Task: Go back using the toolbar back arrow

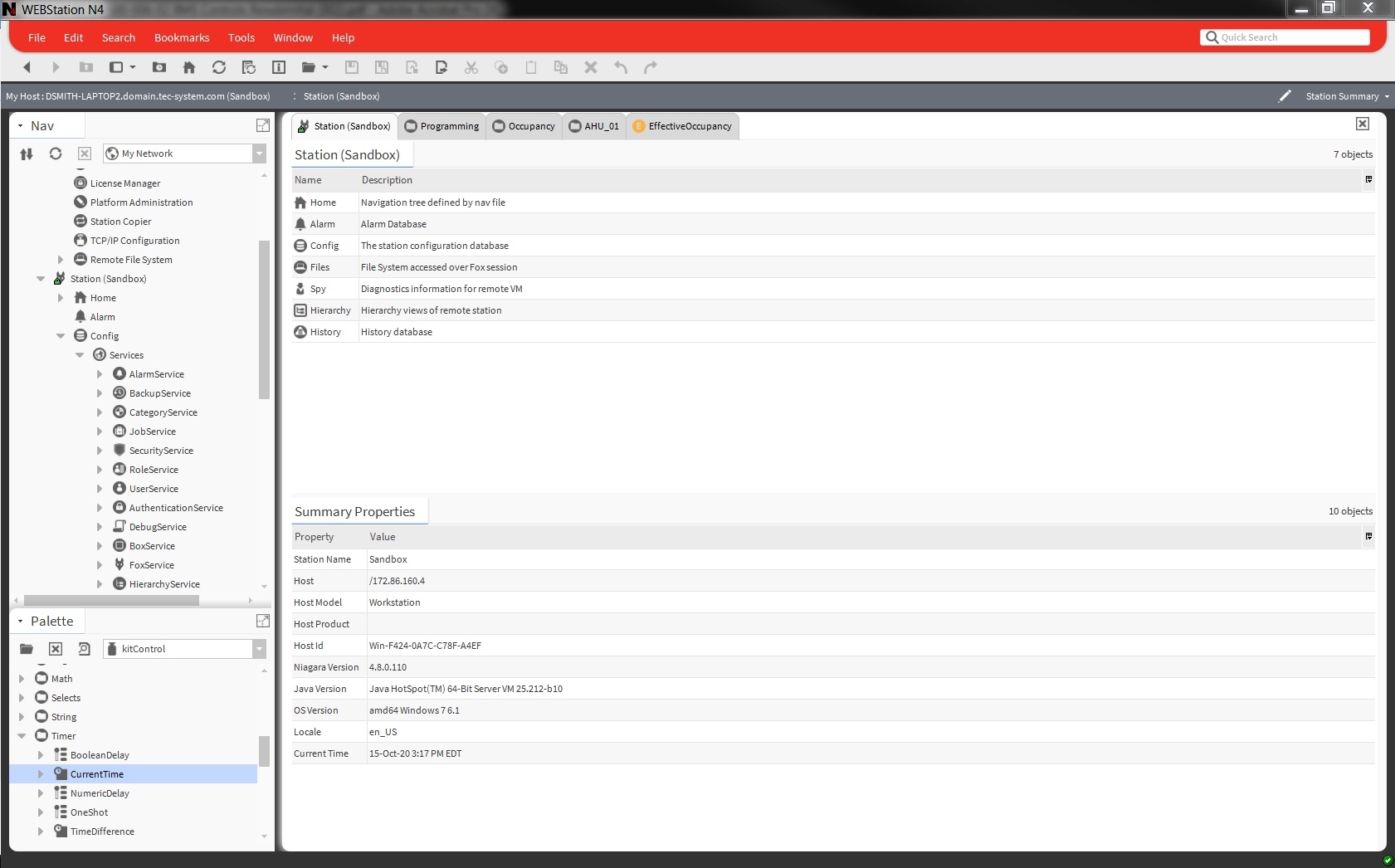Action: coord(27,67)
